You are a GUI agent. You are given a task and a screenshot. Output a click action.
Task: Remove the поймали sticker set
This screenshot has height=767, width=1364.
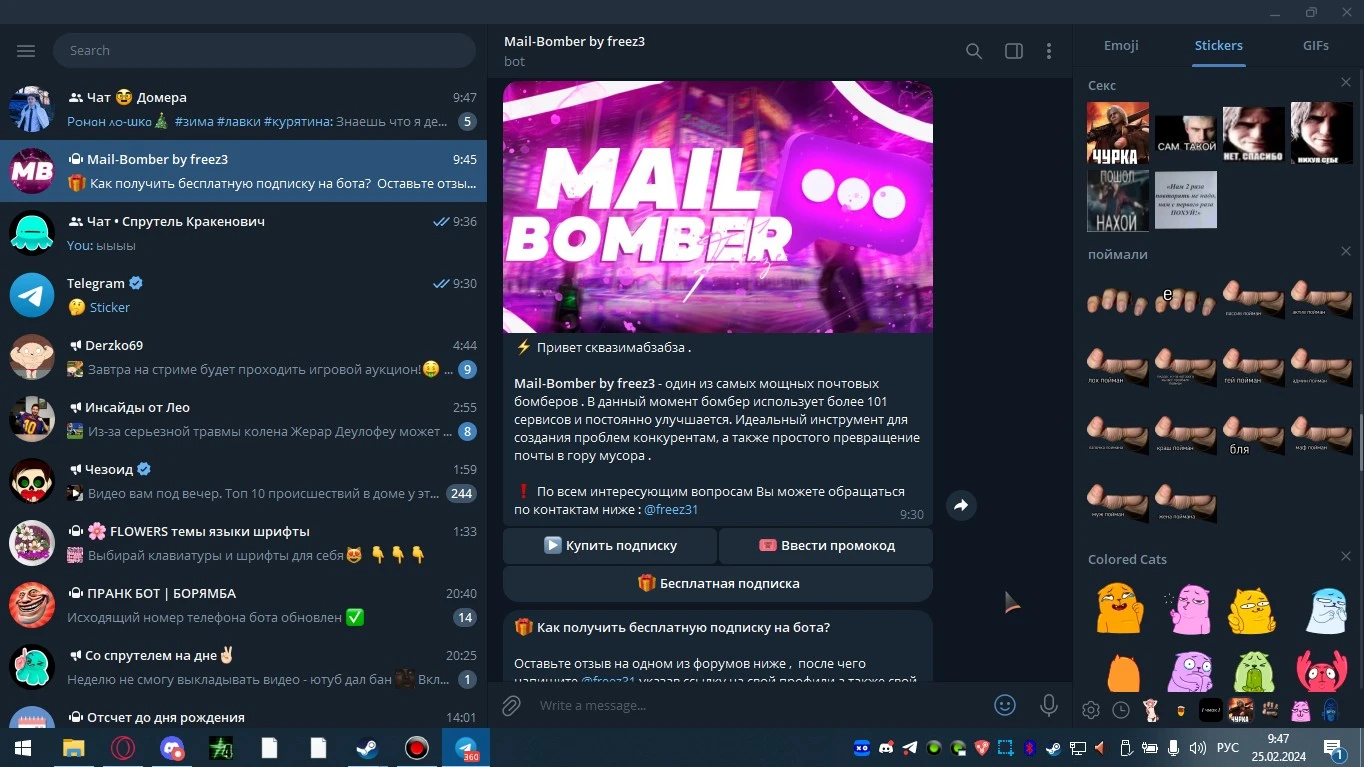tap(1346, 251)
